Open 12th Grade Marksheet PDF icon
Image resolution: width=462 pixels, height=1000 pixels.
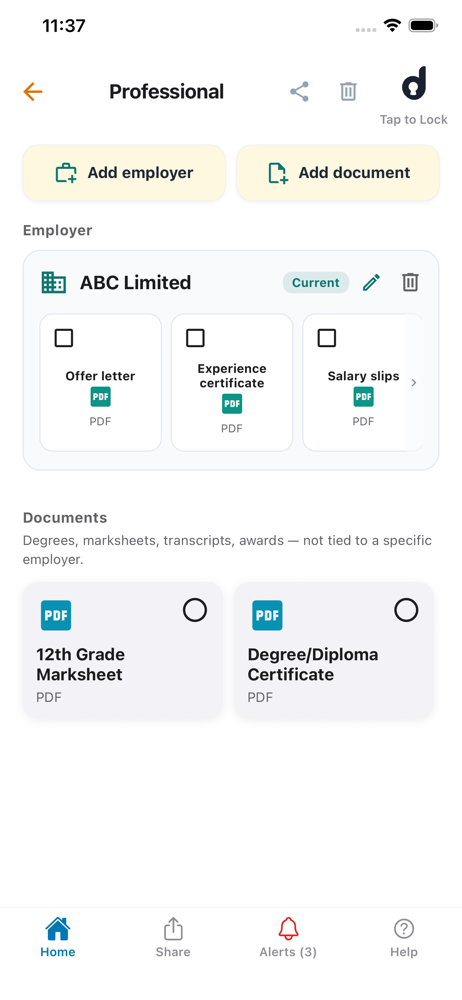(x=56, y=615)
